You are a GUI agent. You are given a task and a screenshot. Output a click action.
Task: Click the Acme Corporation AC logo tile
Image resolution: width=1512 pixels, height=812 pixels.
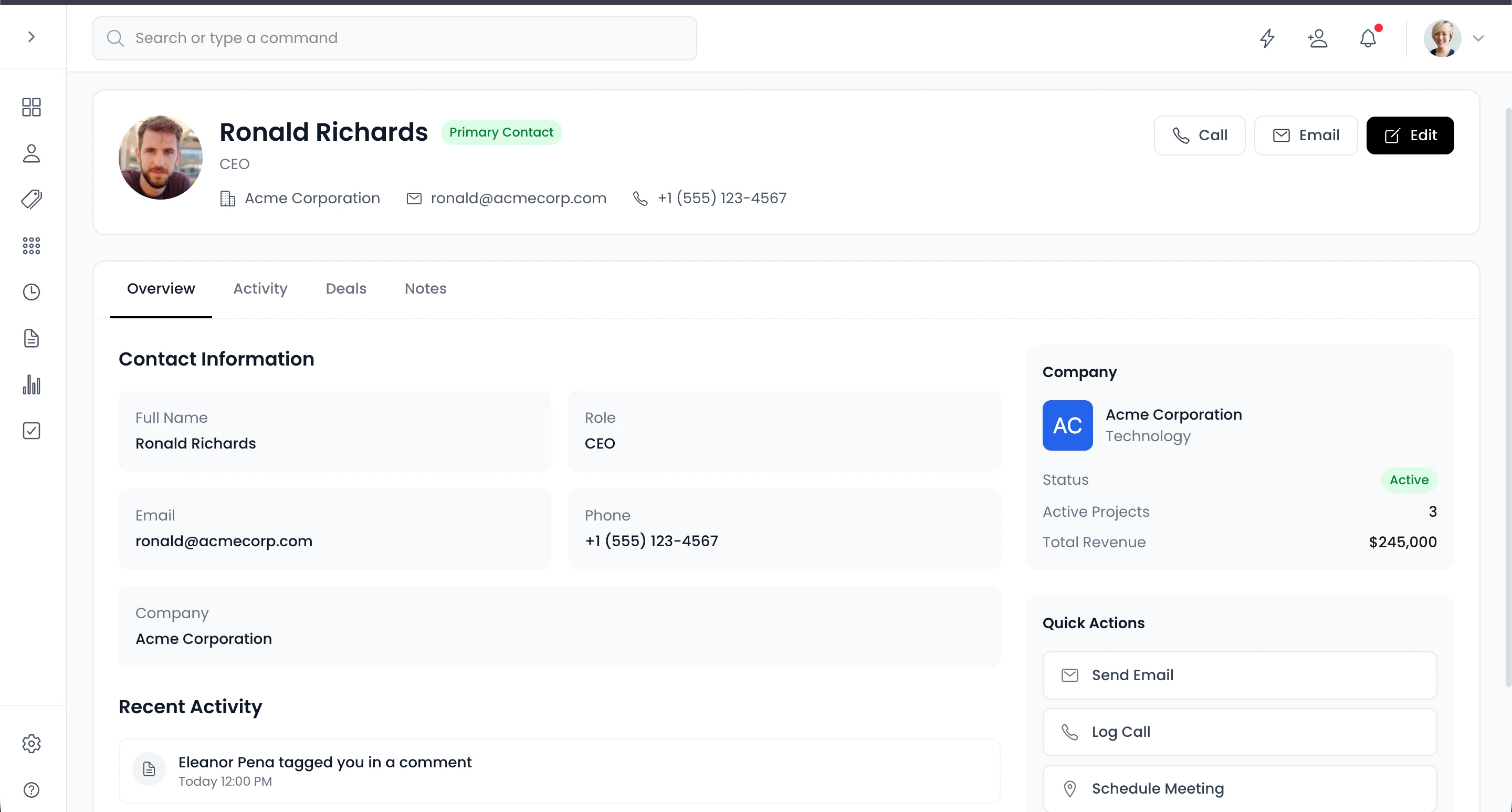[1067, 425]
